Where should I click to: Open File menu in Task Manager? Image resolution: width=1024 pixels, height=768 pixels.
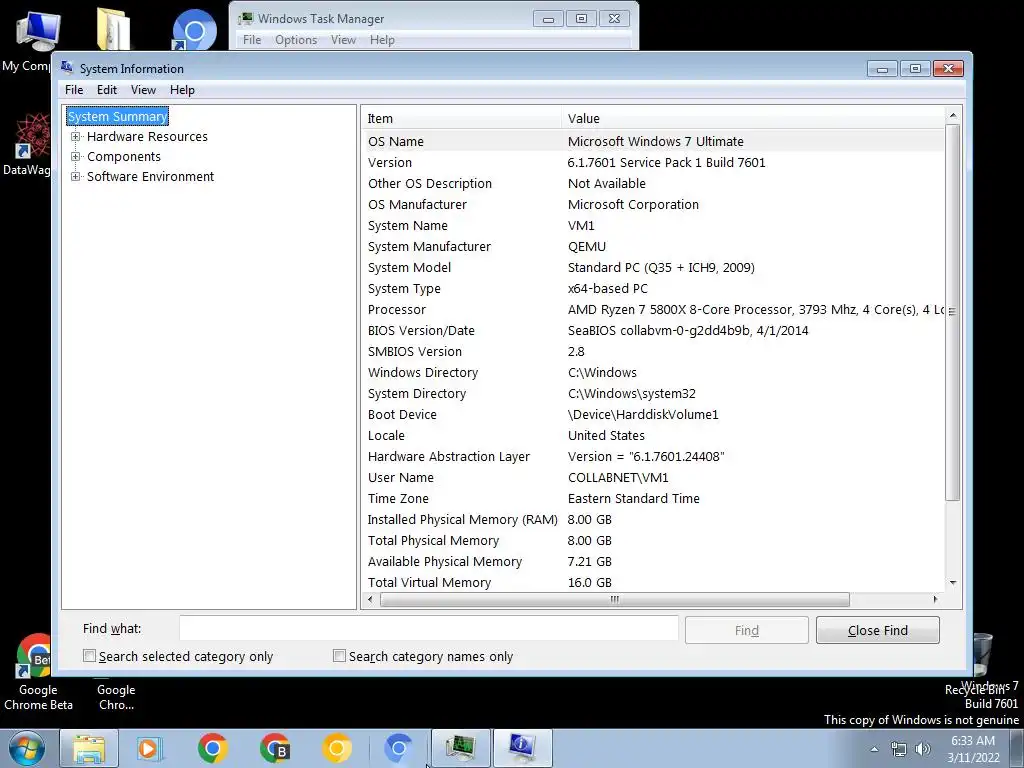[252, 40]
